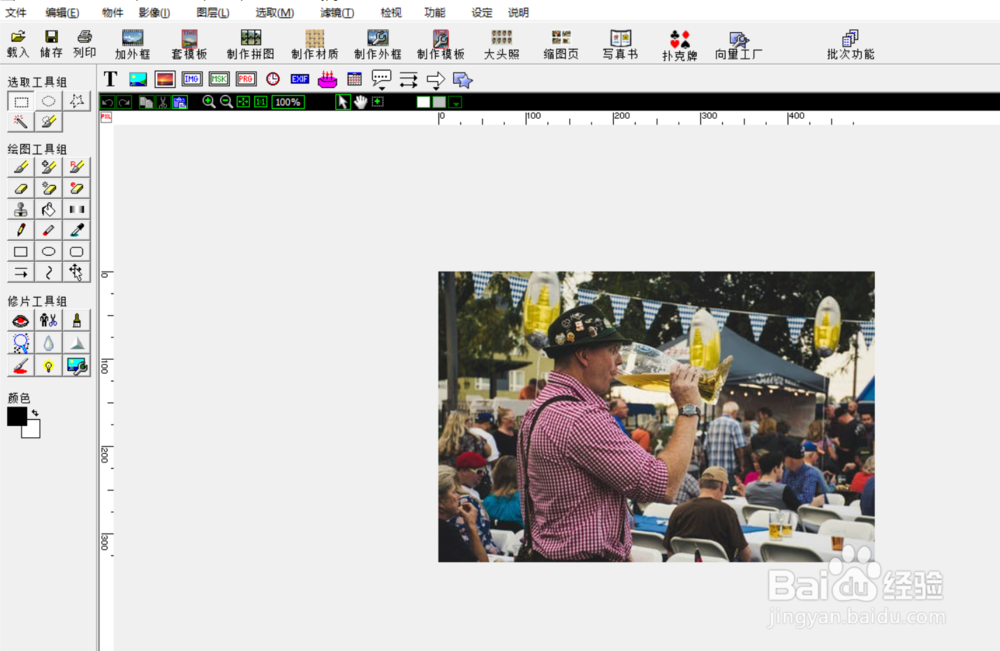Image resolution: width=1000 pixels, height=651 pixels.
Task: Select the polygon lasso selection tool
Action: [x=77, y=101]
